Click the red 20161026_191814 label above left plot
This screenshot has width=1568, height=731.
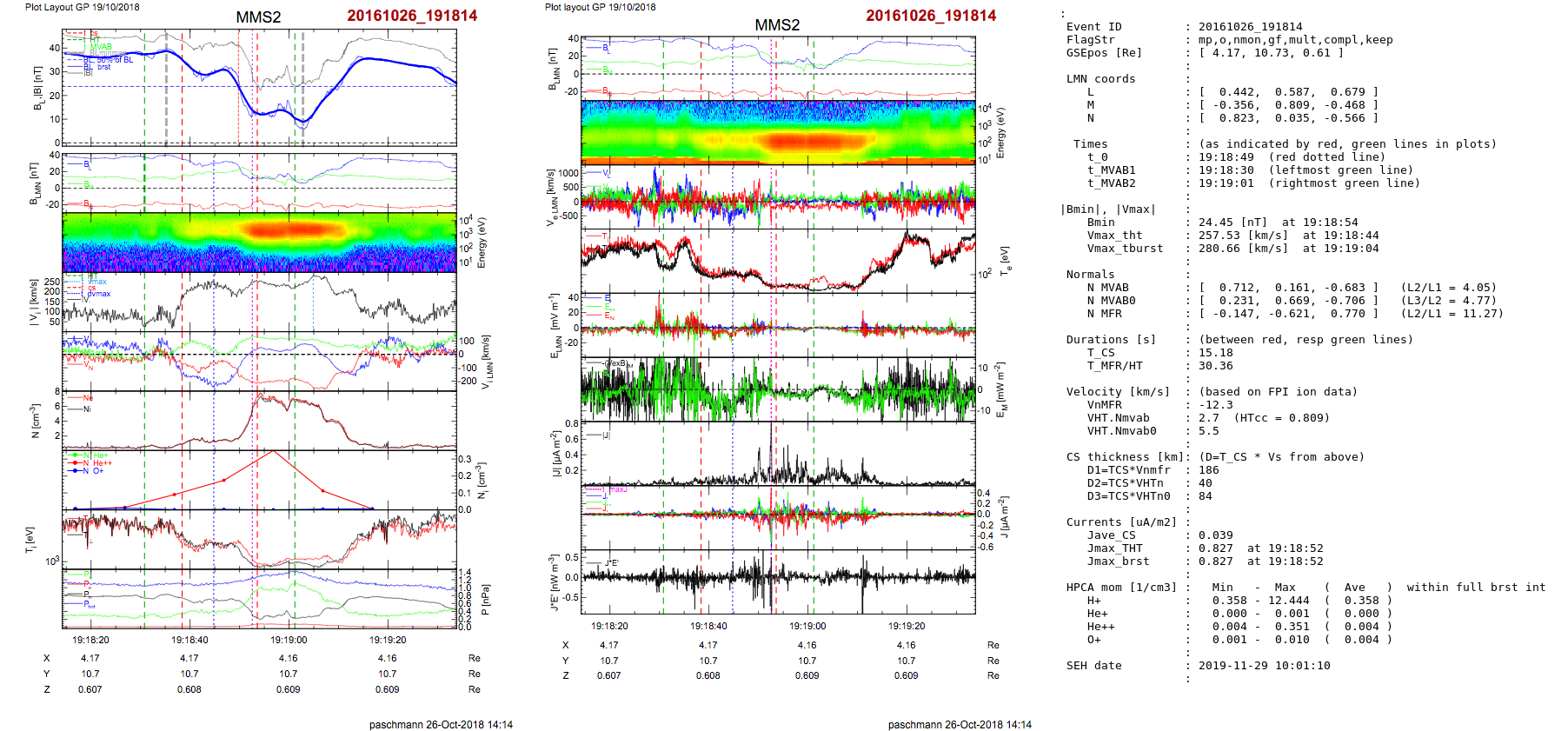tap(412, 16)
